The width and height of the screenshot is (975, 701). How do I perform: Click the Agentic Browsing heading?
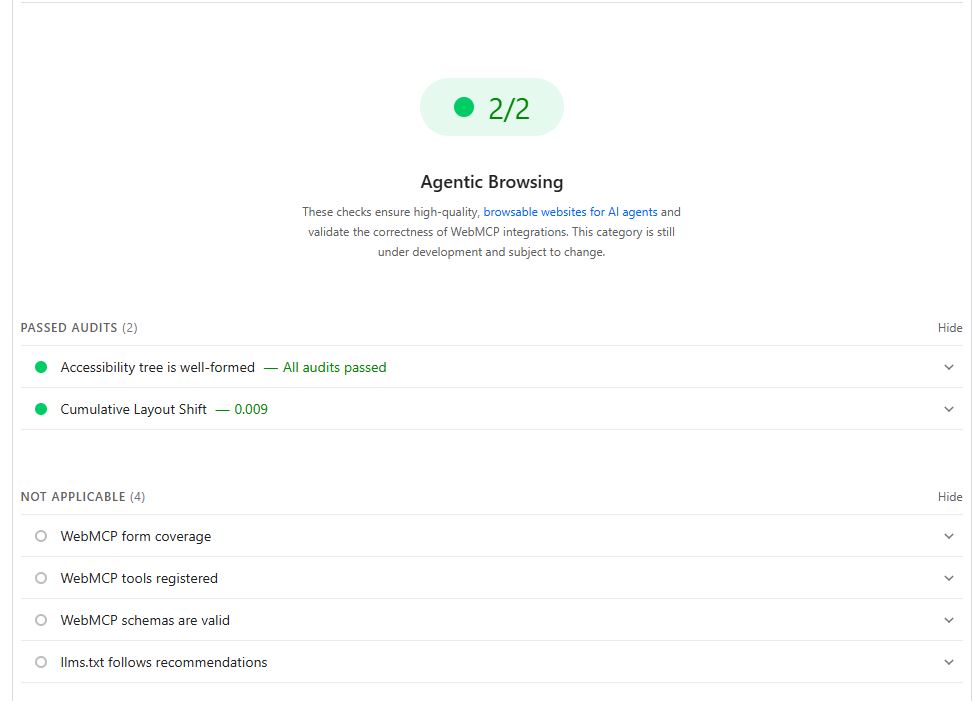coord(492,182)
